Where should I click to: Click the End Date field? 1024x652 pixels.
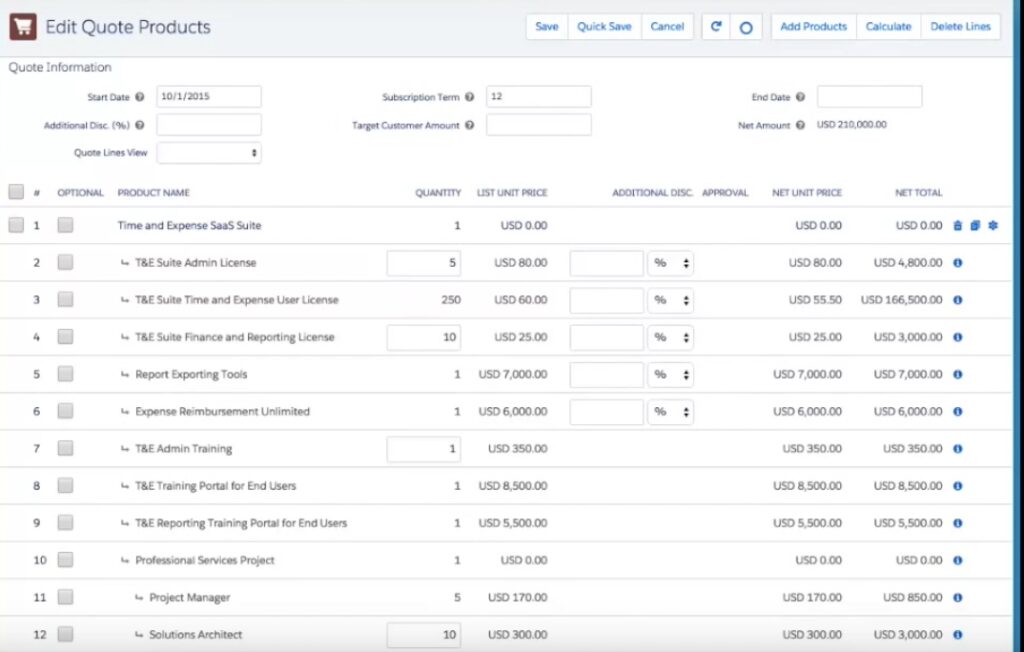870,97
